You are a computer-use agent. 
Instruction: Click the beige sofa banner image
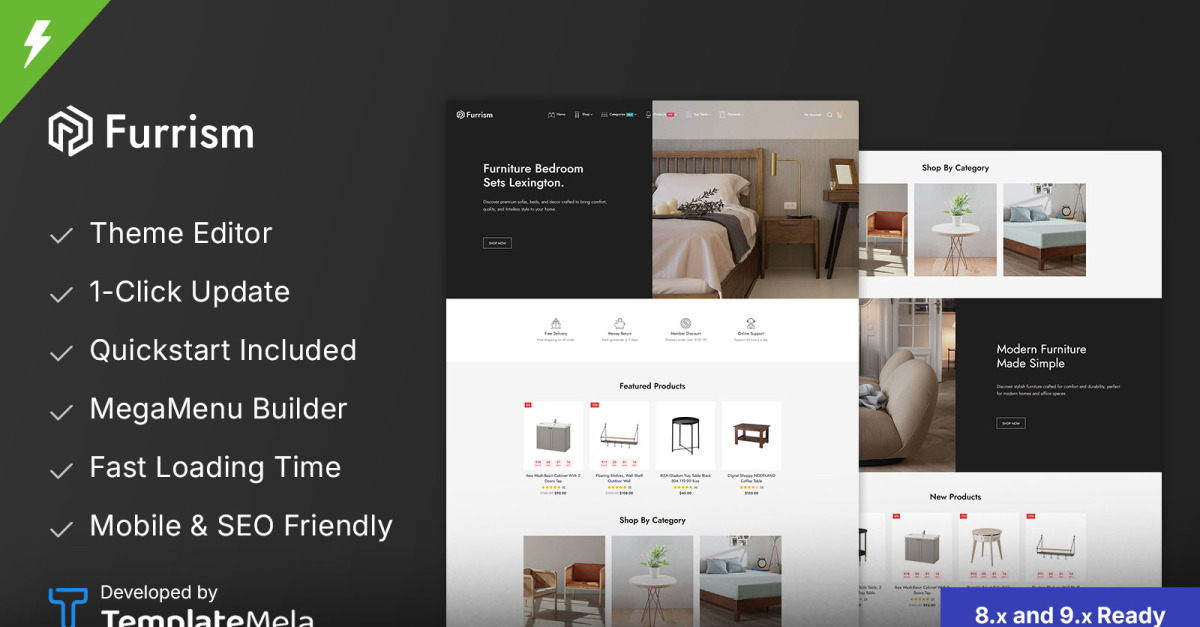907,385
